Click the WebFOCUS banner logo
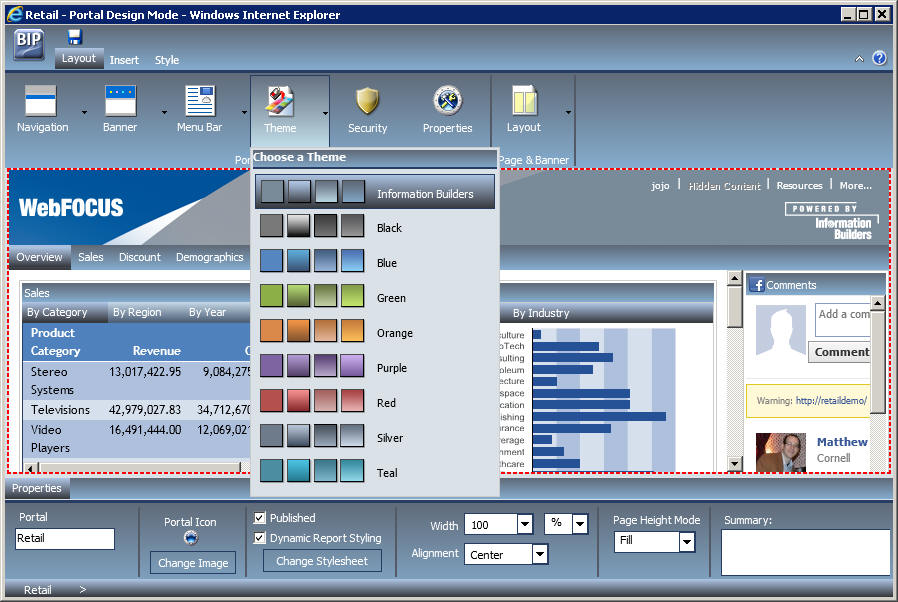This screenshot has width=898, height=602. (71, 207)
